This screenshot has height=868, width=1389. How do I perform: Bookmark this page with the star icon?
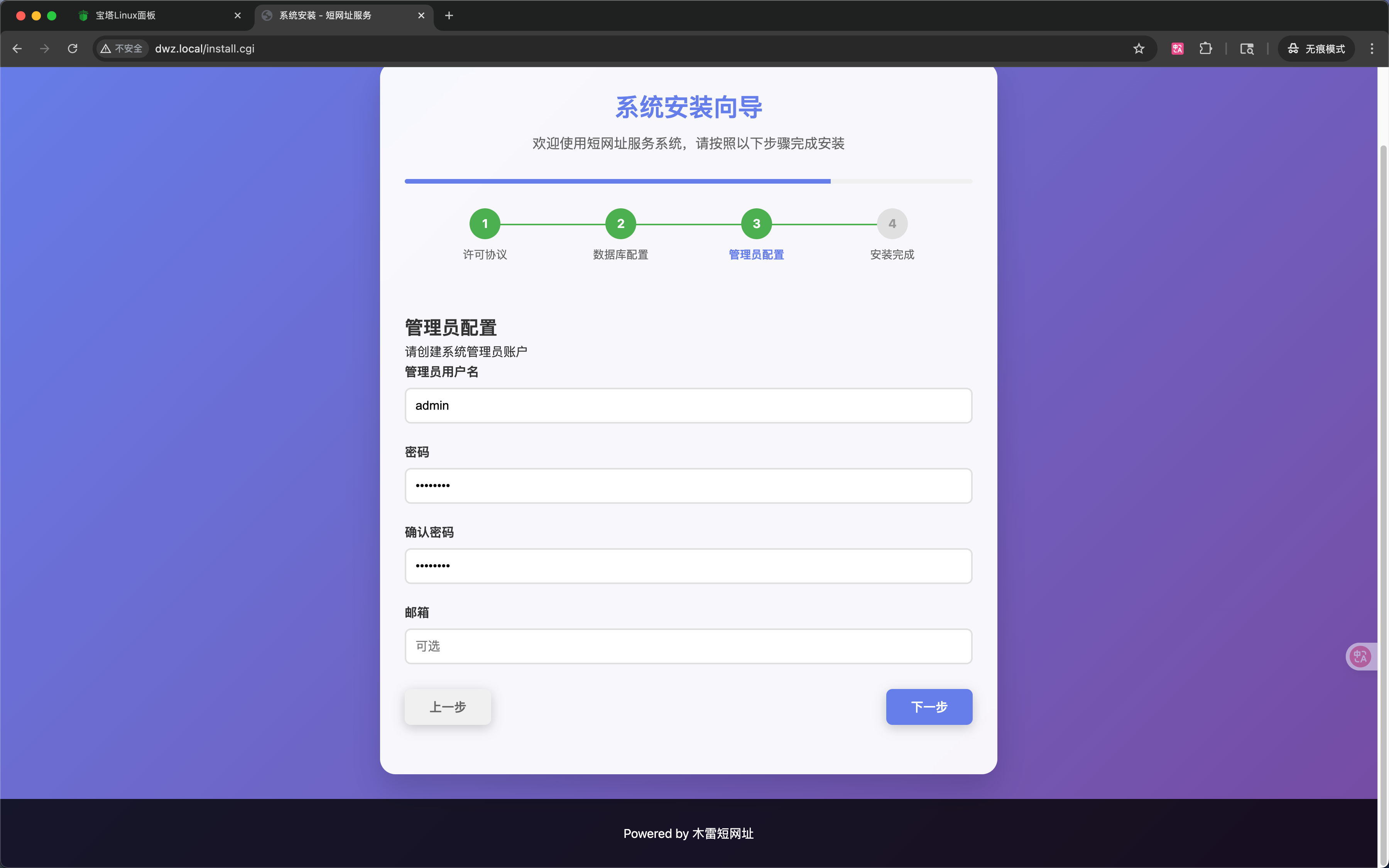pos(1139,49)
